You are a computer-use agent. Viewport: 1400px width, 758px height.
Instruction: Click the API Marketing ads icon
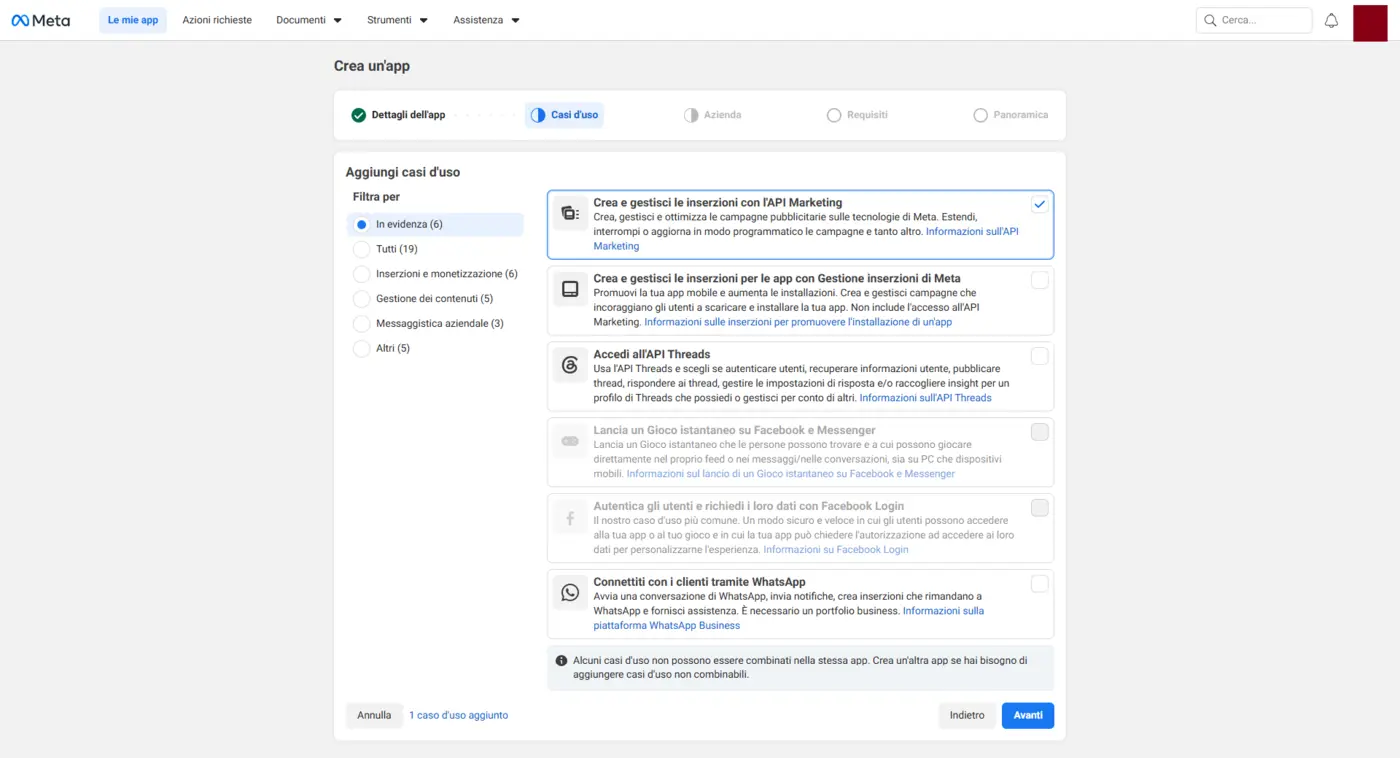[x=570, y=213]
